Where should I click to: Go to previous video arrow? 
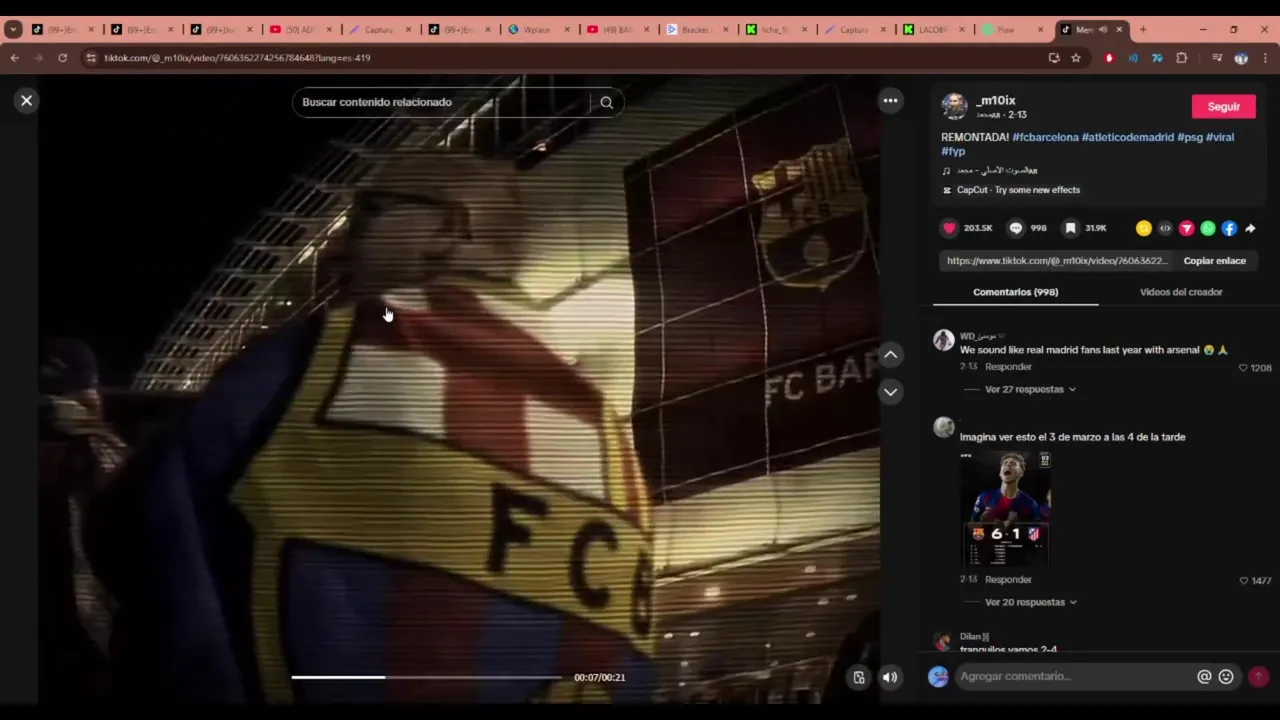[890, 355]
